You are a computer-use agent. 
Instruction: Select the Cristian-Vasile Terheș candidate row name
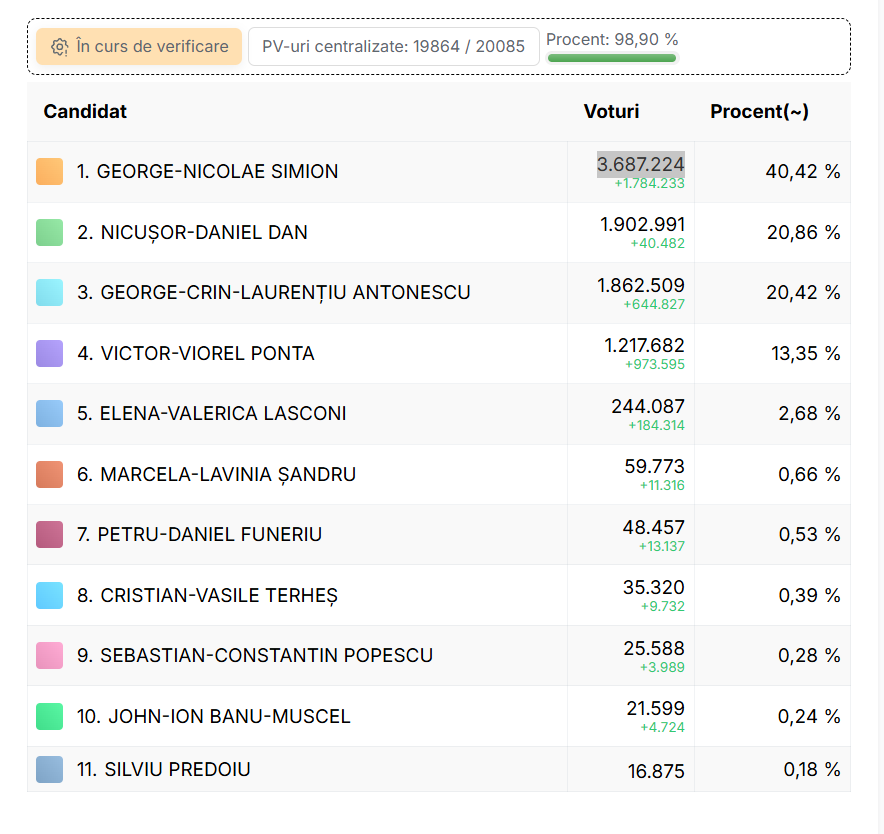click(x=219, y=595)
